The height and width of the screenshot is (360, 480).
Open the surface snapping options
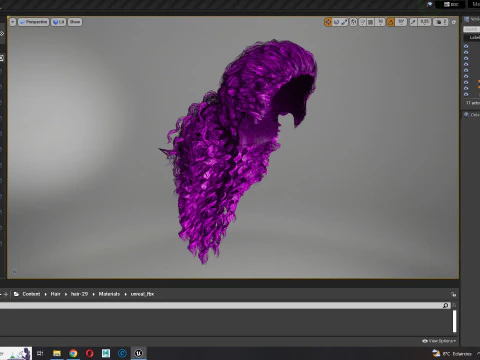(362, 22)
